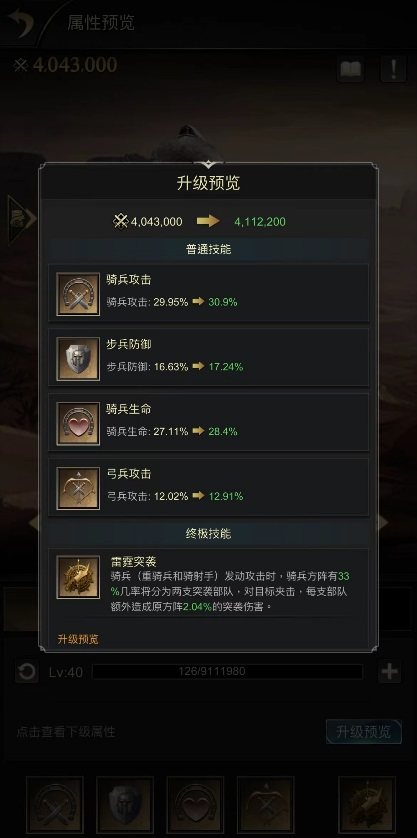Click bottom row crossed swords skill slot
The image size is (417, 838).
point(55,804)
